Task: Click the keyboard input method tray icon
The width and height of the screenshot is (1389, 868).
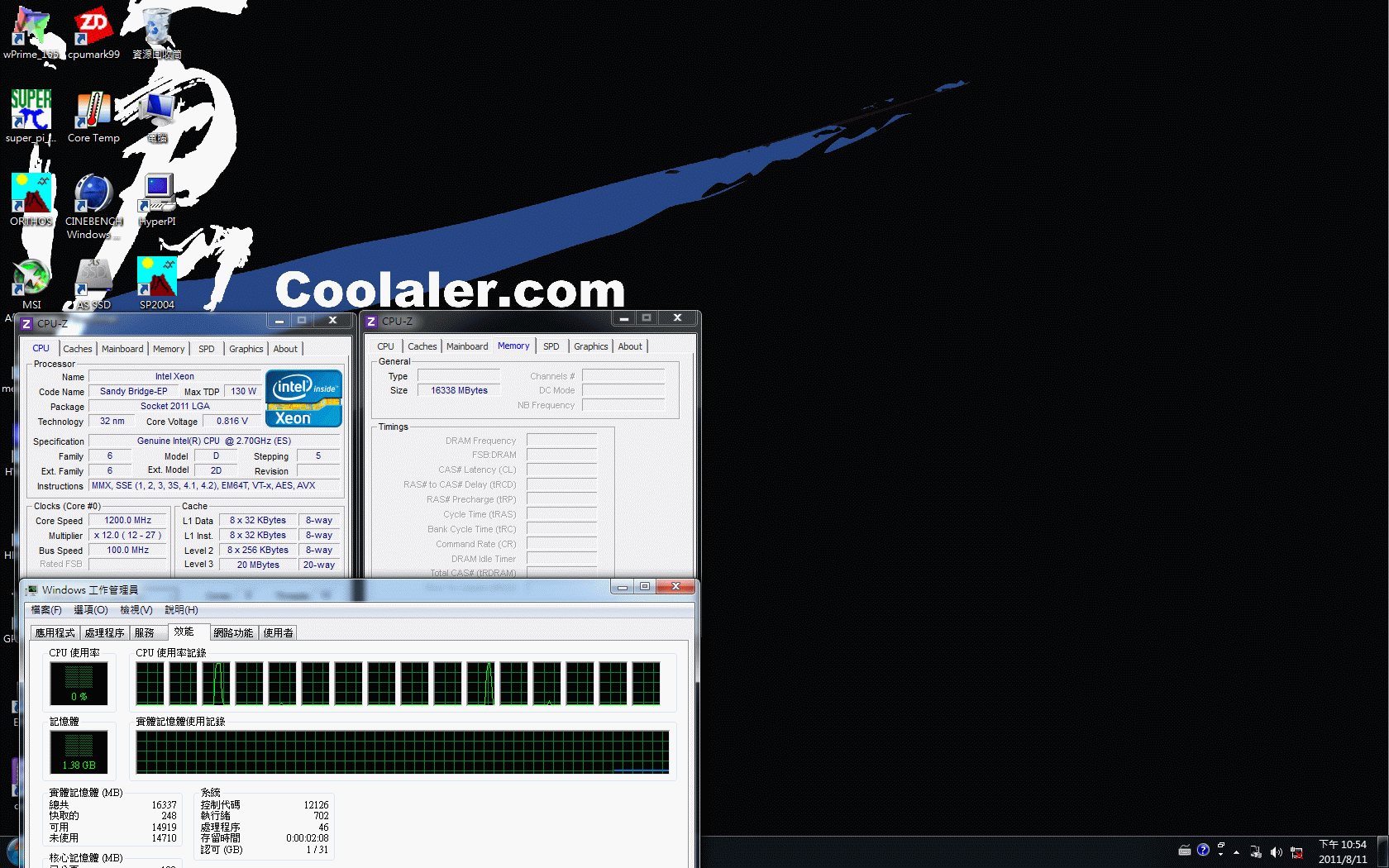Action: click(x=1185, y=850)
